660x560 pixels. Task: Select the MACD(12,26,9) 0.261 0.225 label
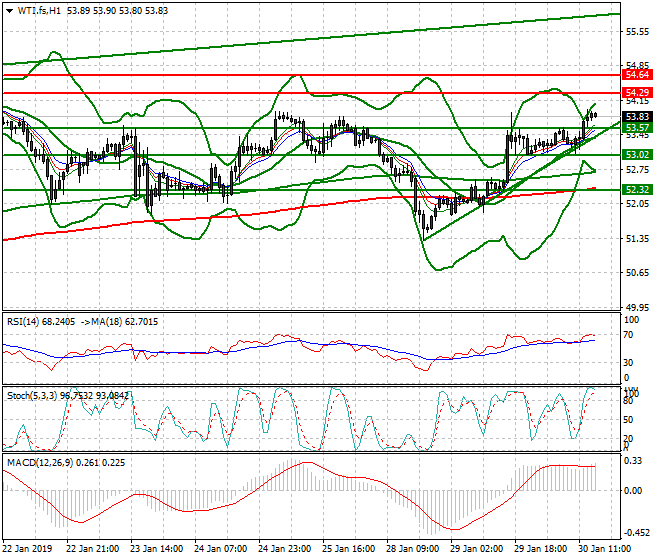66,463
